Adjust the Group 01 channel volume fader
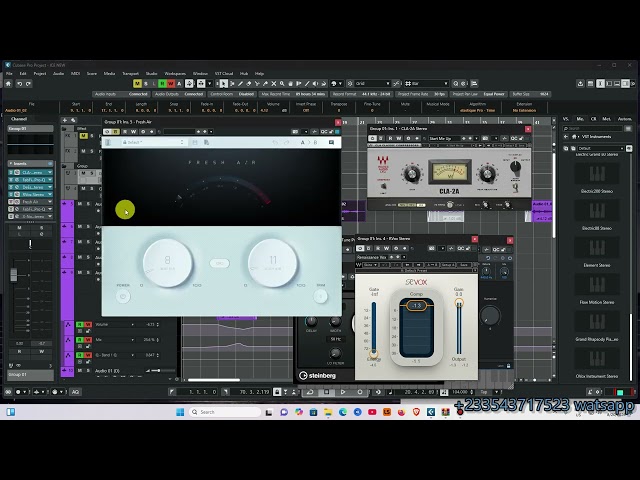This screenshot has height=480, width=640. click(x=14, y=275)
